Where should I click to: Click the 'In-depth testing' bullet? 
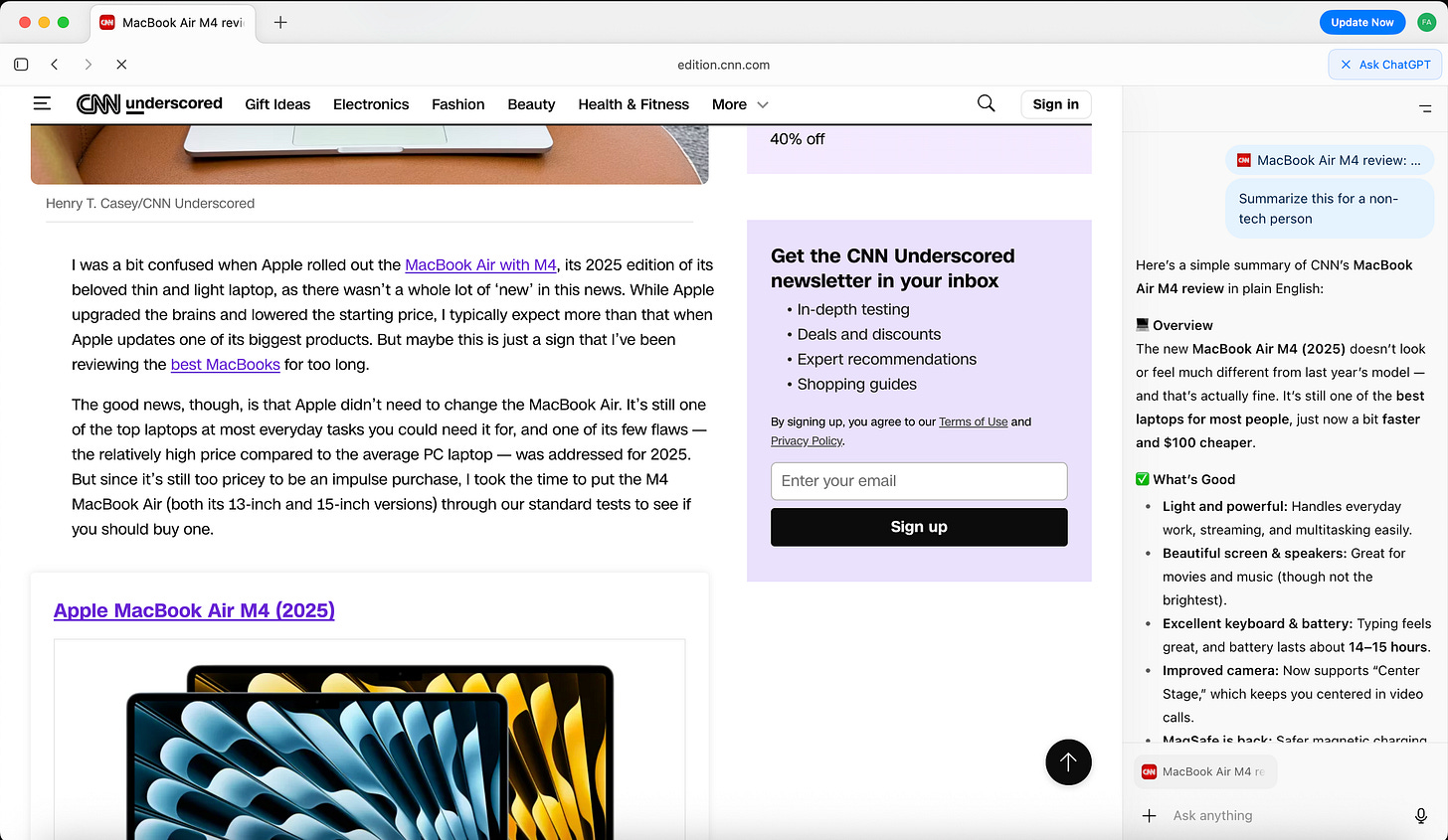[x=853, y=309]
